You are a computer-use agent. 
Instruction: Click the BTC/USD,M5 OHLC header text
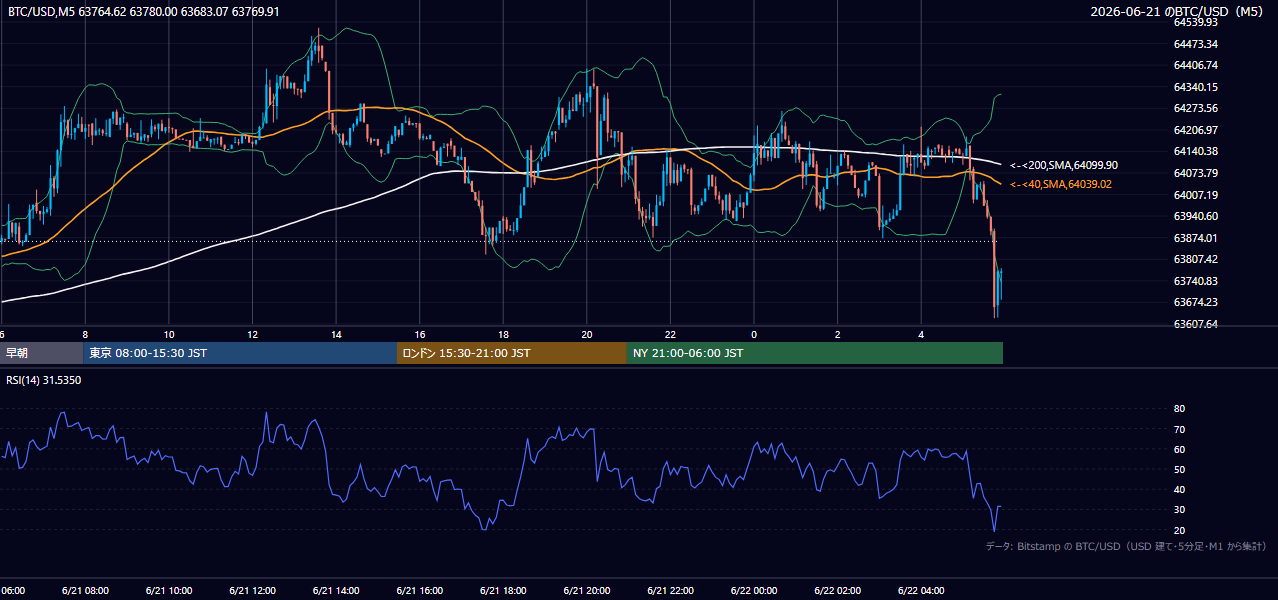[144, 12]
